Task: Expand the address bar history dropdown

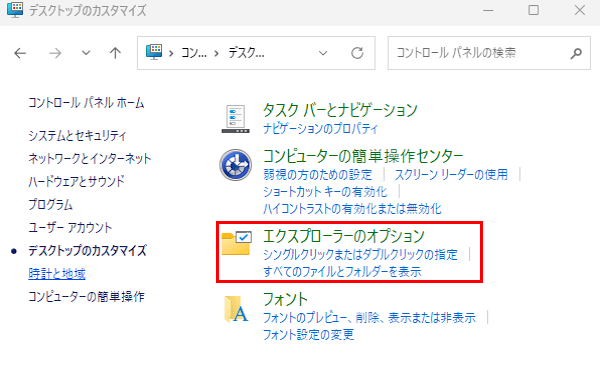Action: (323, 53)
